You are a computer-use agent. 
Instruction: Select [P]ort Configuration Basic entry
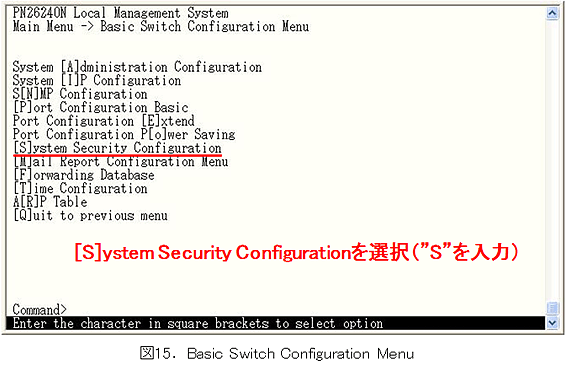[x=100, y=108]
